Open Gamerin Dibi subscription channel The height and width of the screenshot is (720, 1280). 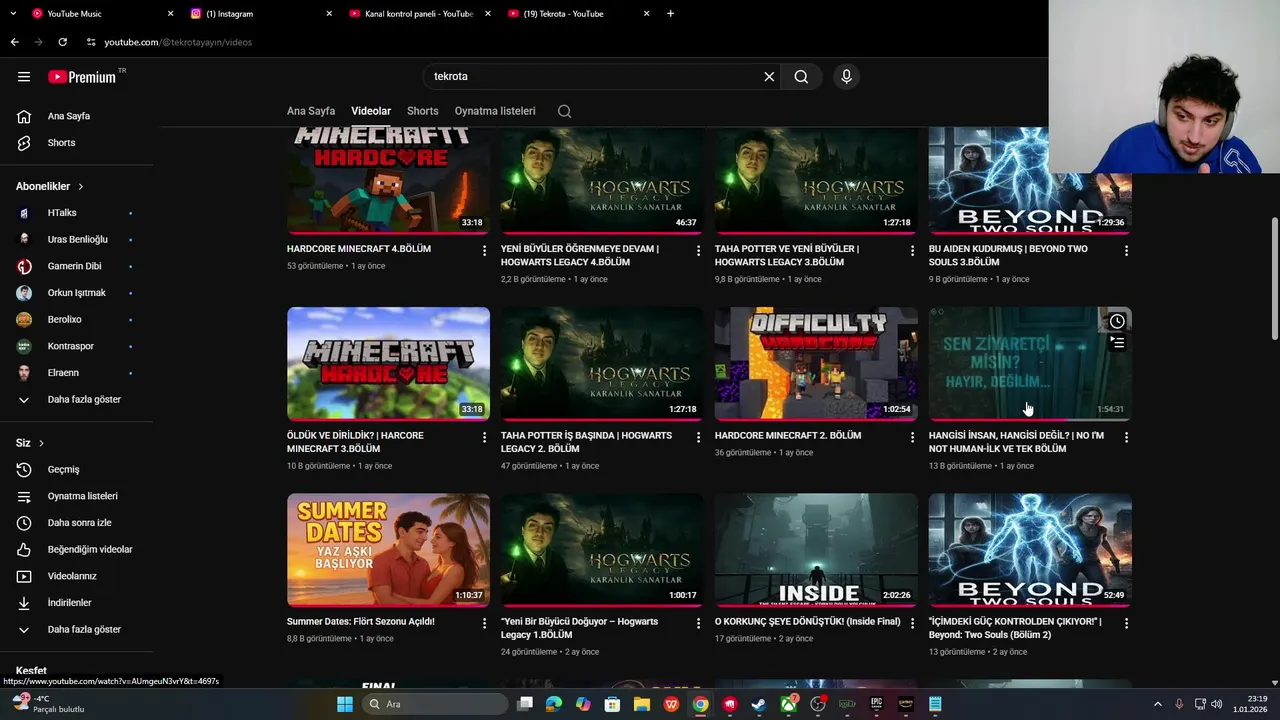click(x=76, y=266)
